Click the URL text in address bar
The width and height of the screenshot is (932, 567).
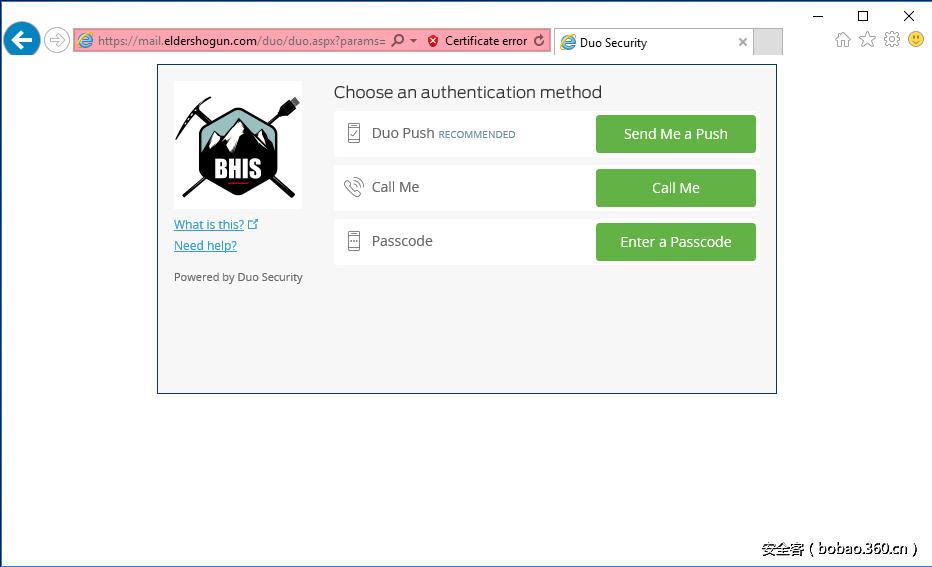[240, 41]
